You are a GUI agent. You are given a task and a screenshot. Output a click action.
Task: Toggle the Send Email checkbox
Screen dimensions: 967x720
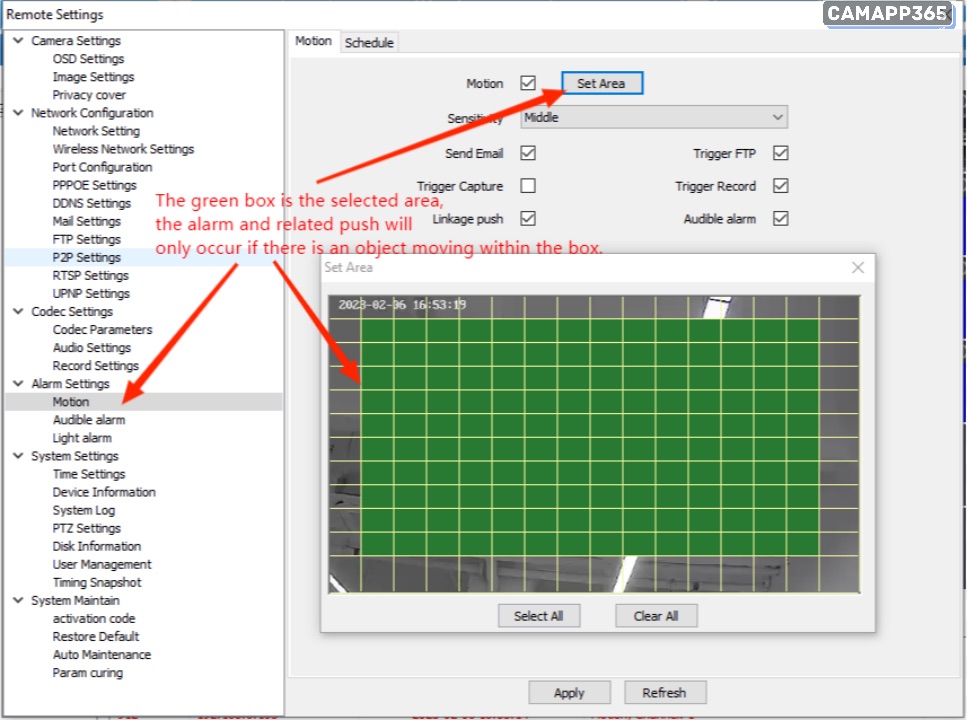528,153
